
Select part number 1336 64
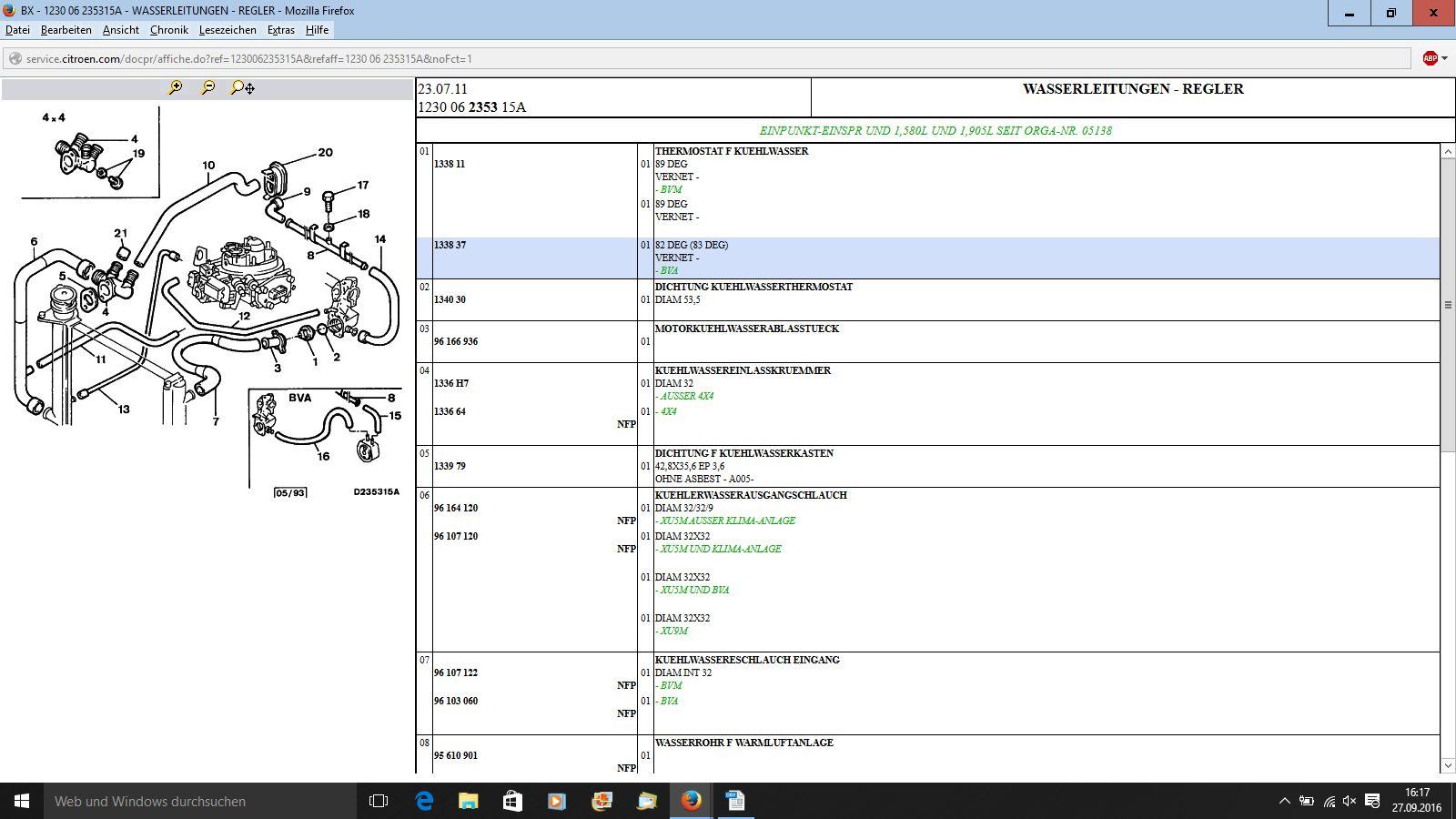pyautogui.click(x=450, y=411)
